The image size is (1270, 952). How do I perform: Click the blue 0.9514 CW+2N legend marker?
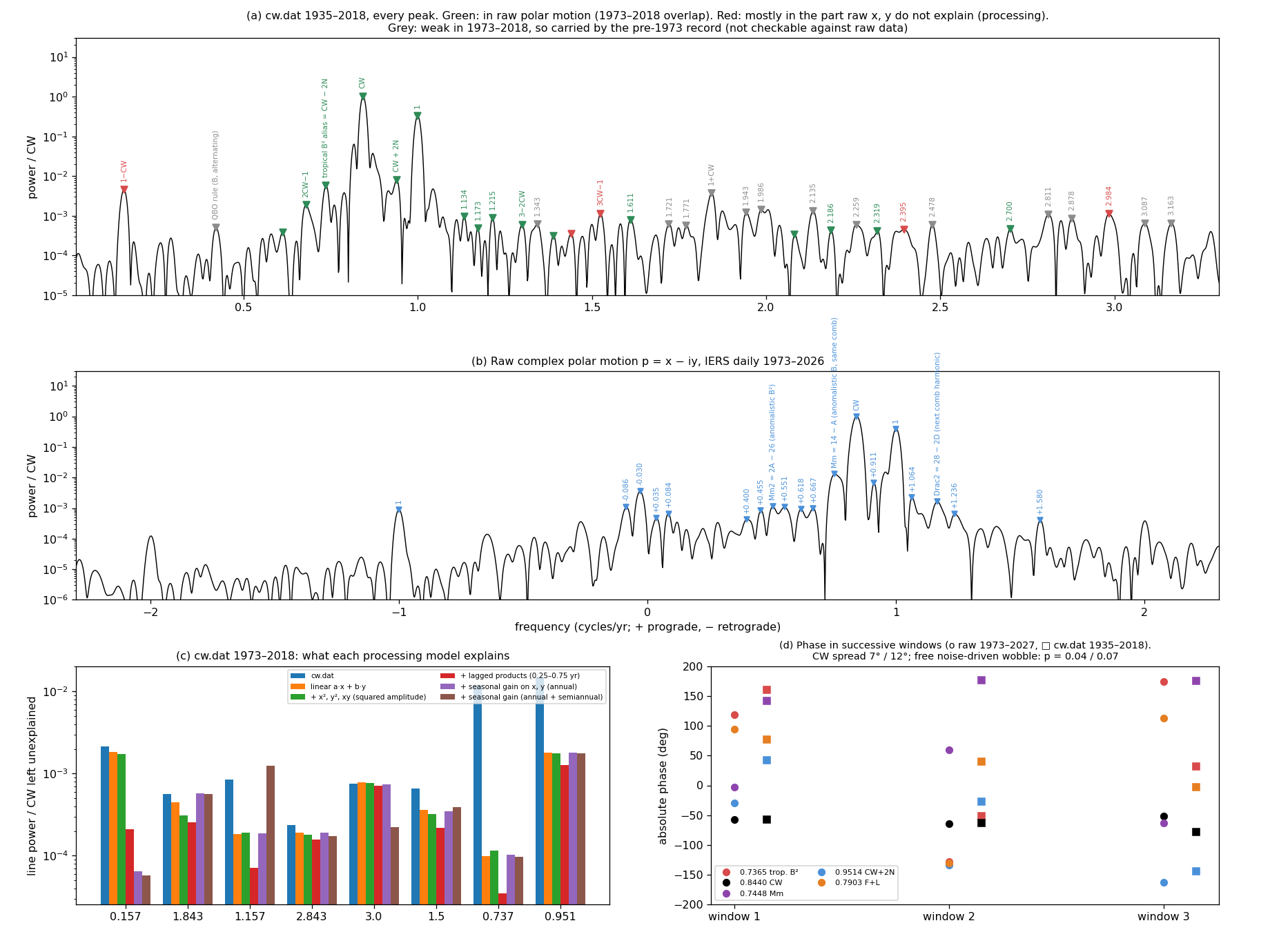821,872
